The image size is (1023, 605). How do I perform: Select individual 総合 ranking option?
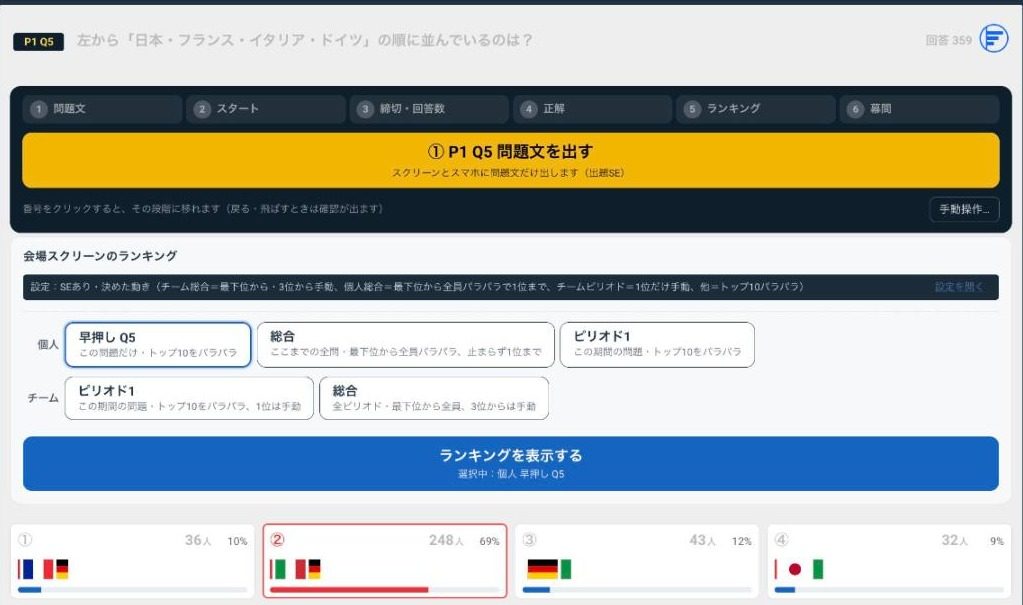tap(406, 345)
